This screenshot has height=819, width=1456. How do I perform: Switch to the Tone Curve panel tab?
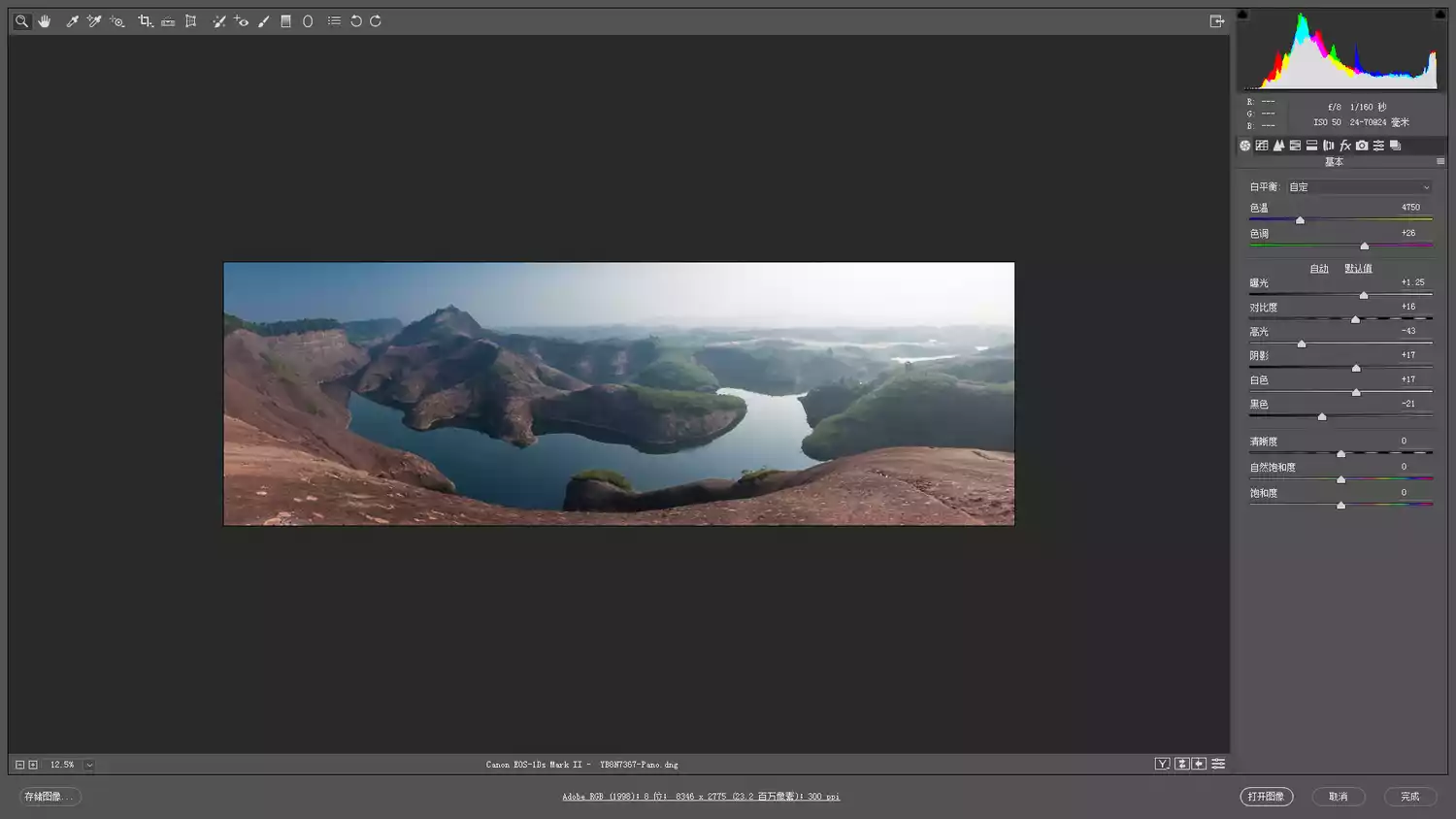point(1262,146)
